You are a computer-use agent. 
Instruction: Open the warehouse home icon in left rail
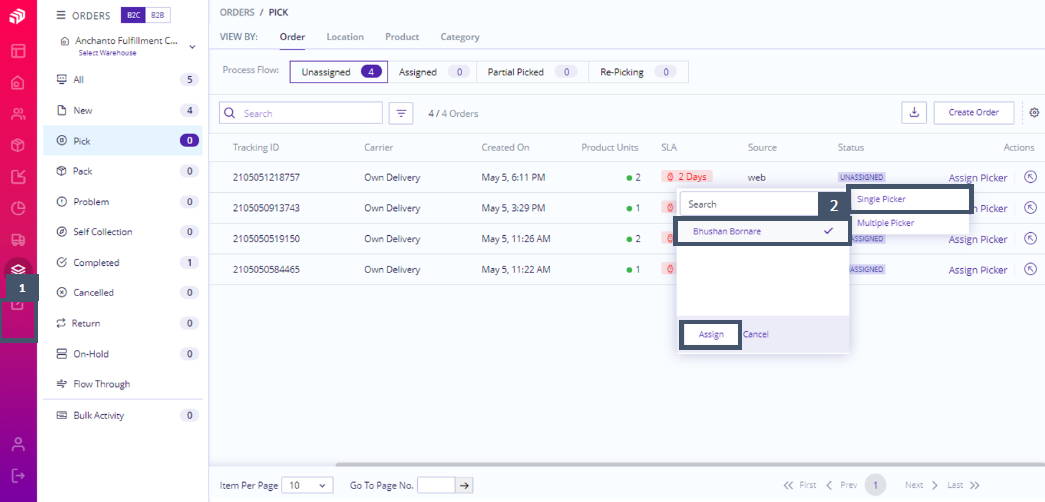coord(18,83)
